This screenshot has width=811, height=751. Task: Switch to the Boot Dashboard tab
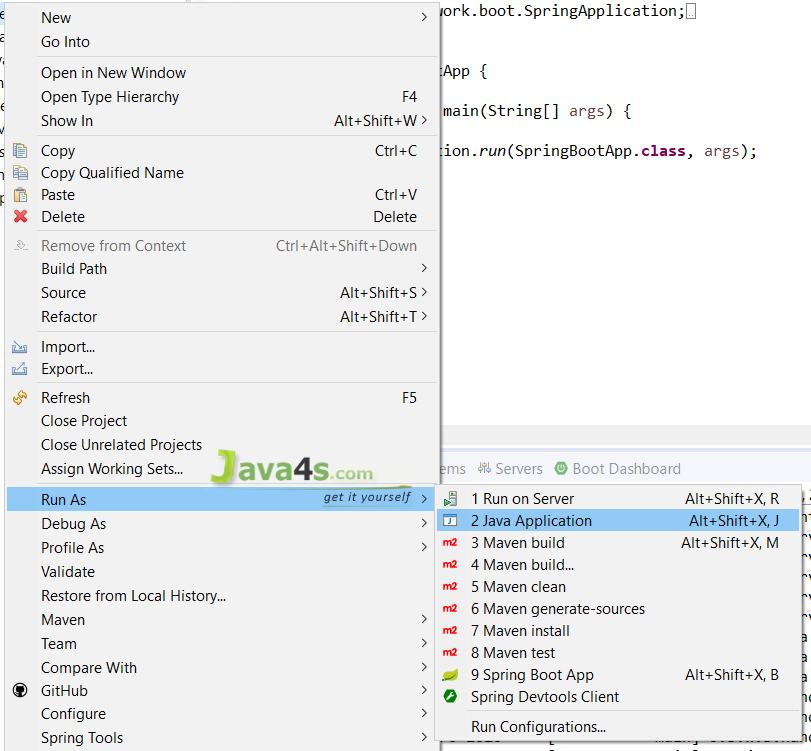pyautogui.click(x=618, y=469)
